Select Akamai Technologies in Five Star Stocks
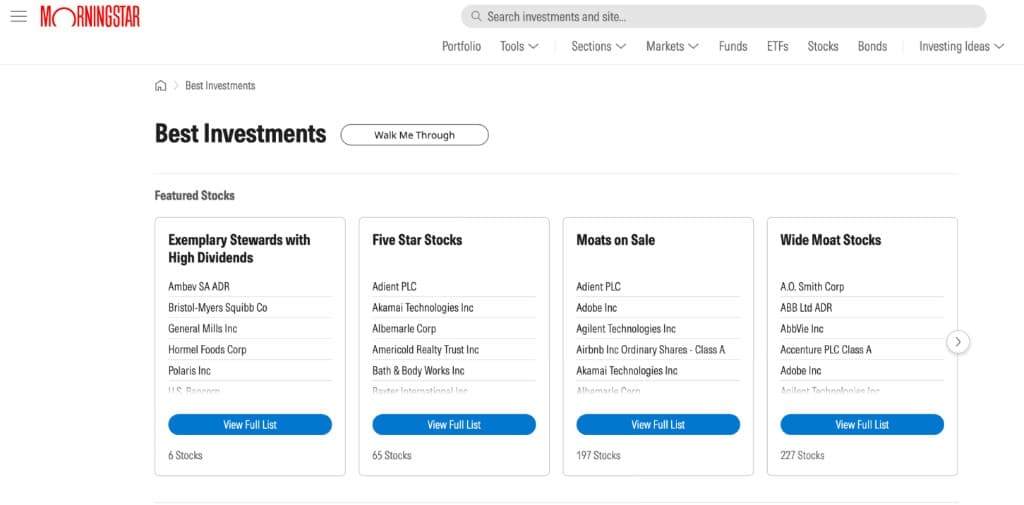 (x=423, y=308)
